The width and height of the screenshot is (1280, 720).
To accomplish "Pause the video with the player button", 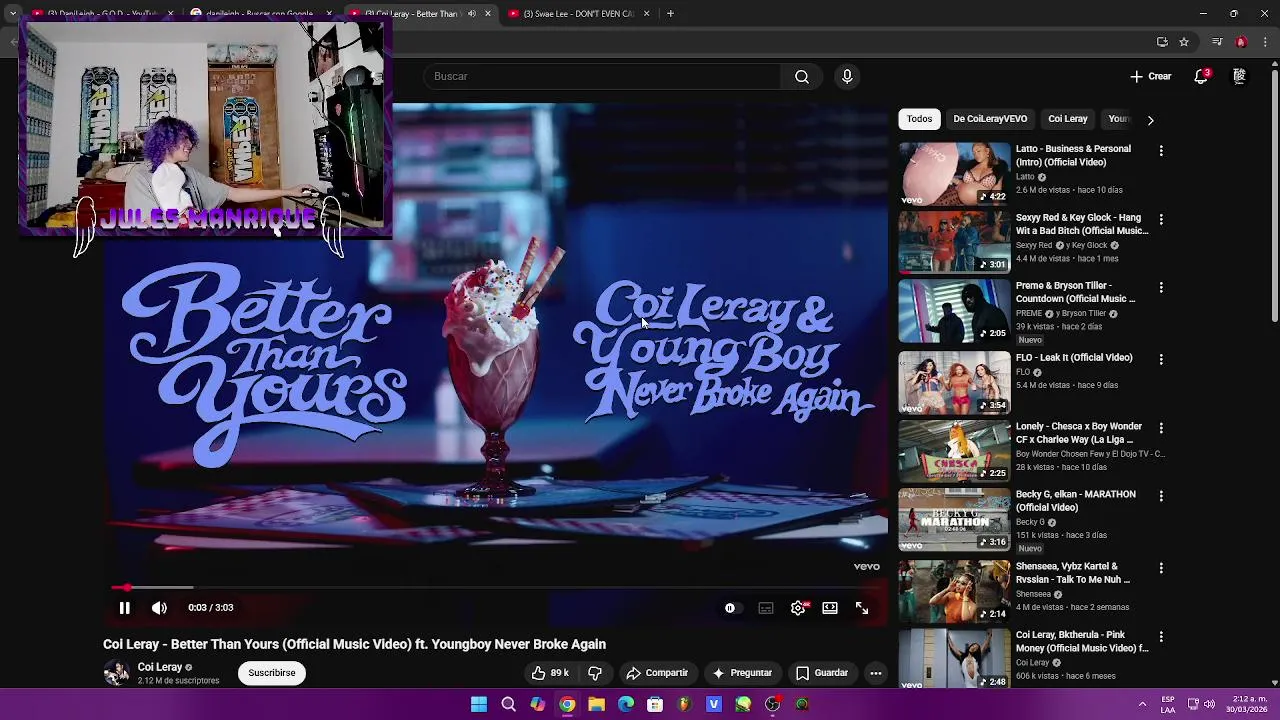I will (x=124, y=608).
